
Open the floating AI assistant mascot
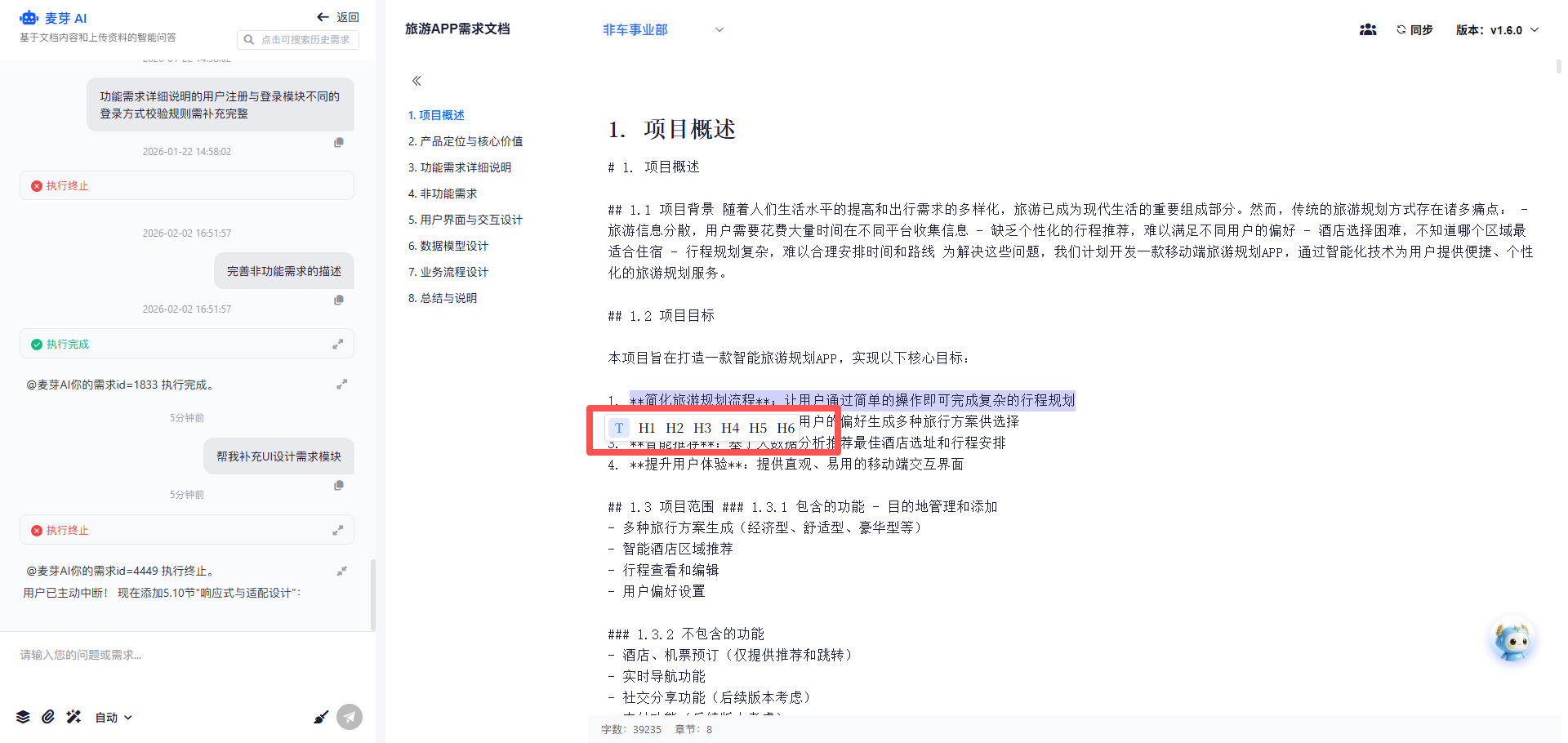pyautogui.click(x=1512, y=641)
